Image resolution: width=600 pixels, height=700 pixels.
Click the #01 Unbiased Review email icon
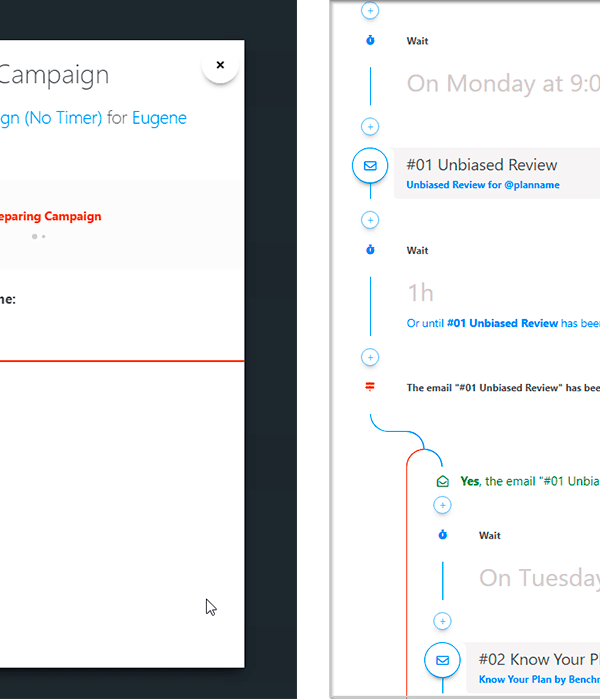(370, 165)
